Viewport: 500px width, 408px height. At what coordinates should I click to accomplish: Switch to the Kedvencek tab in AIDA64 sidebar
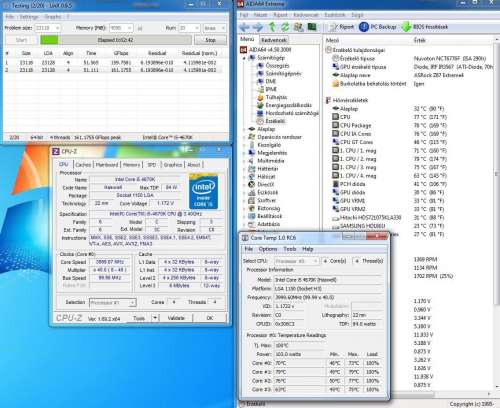pos(274,40)
